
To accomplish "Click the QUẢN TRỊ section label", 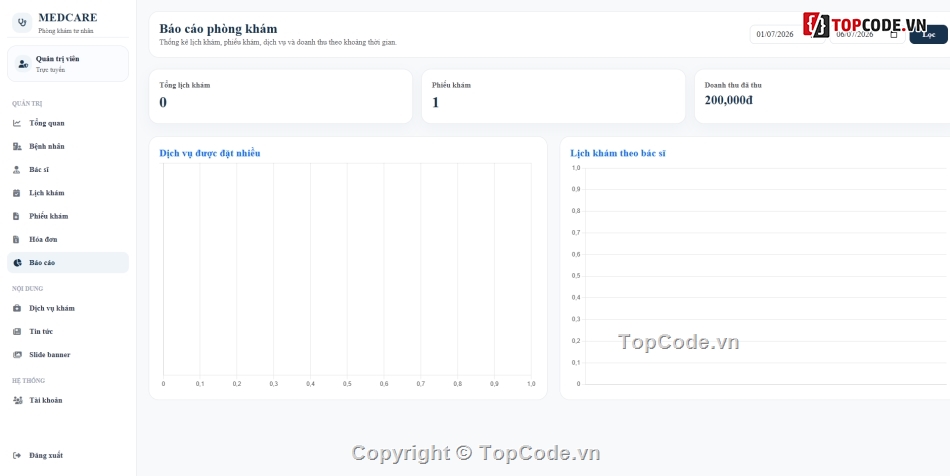I will [27, 104].
